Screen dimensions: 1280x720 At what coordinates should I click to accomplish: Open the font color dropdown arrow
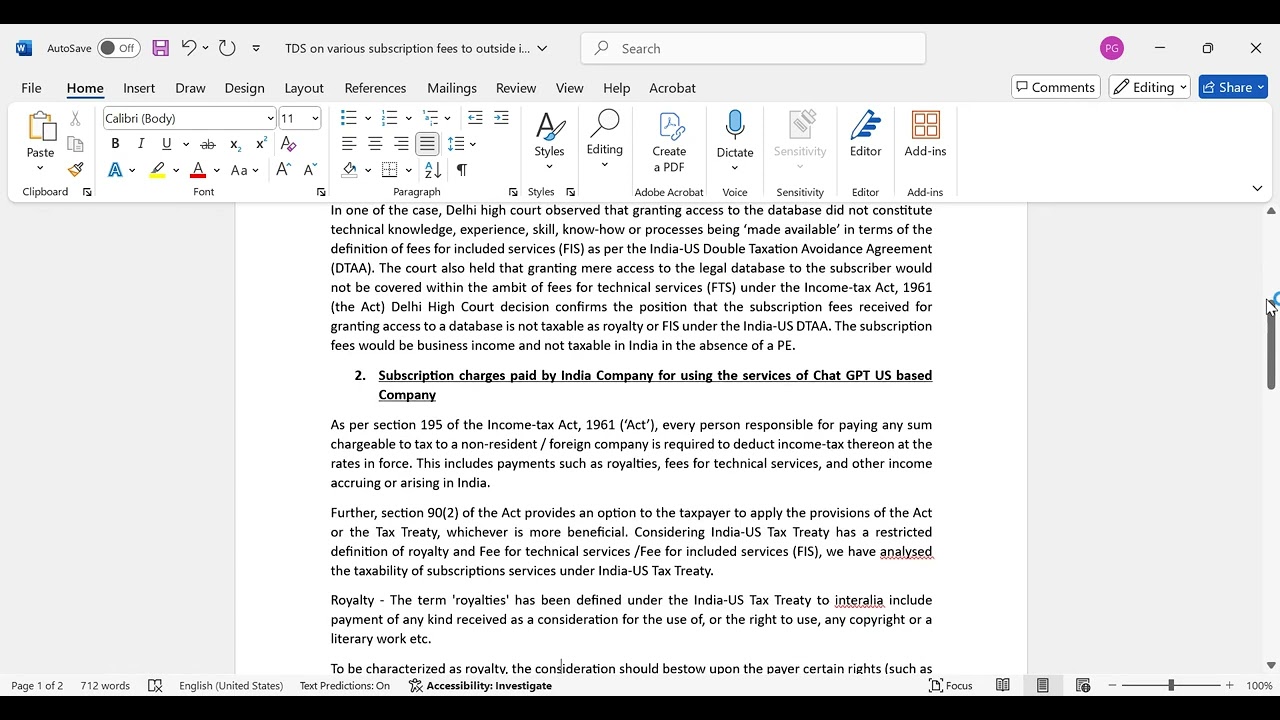(x=216, y=170)
